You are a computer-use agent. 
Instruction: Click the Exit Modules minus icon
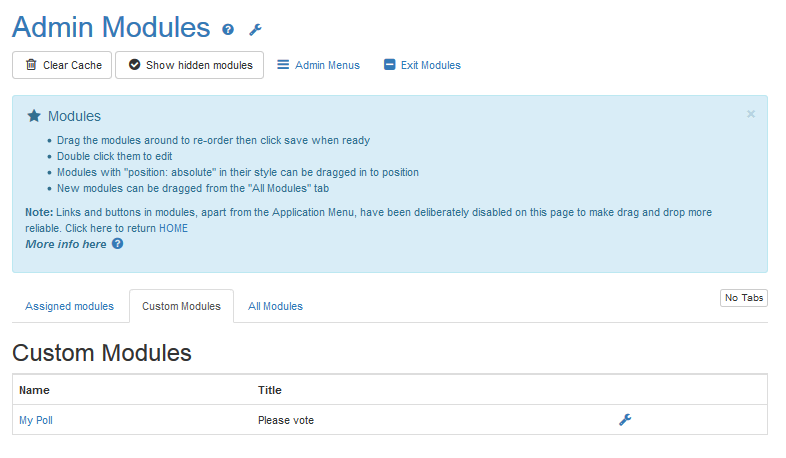pyautogui.click(x=390, y=65)
